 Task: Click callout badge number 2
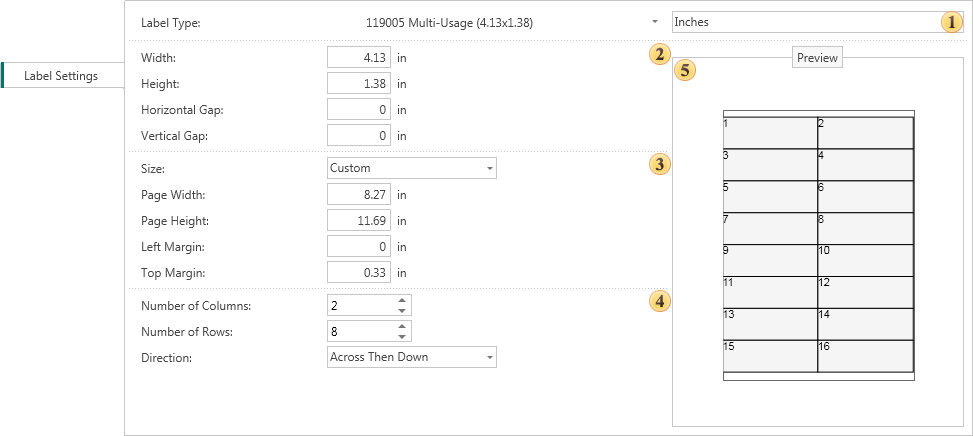tap(659, 54)
